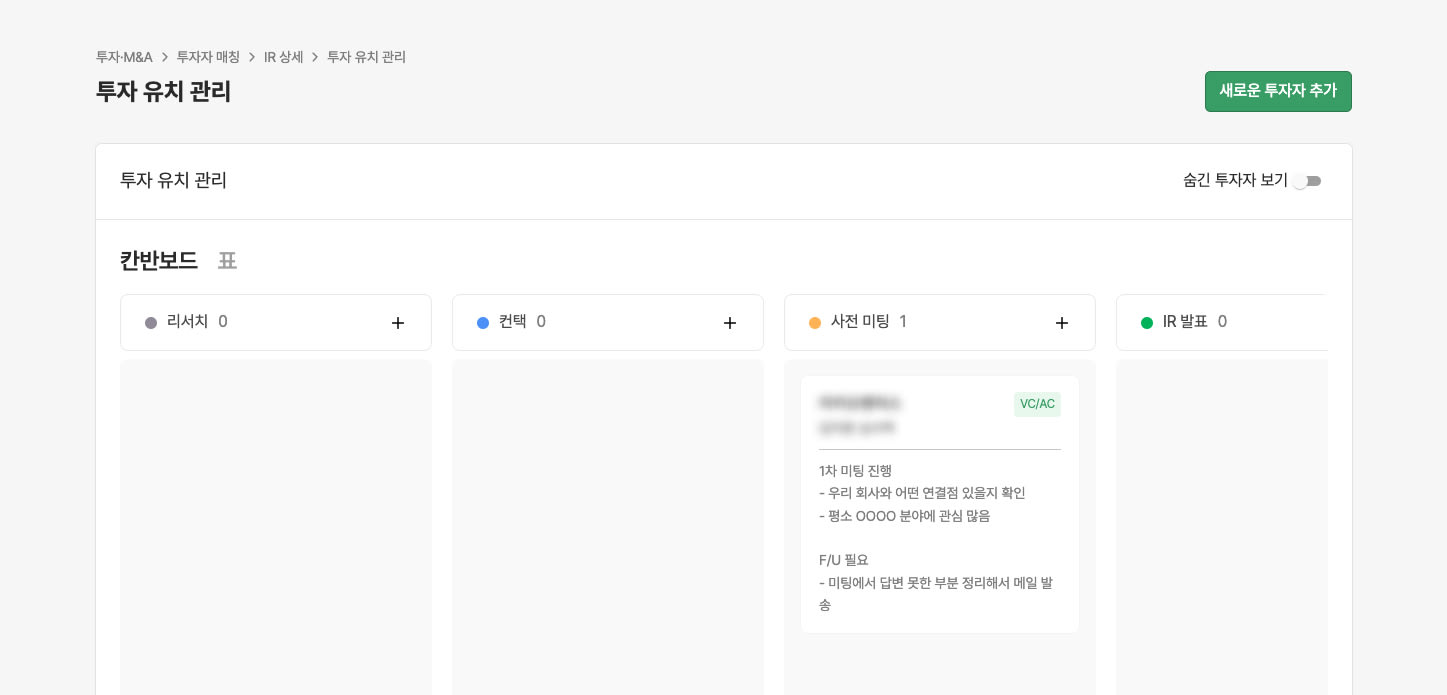Open the VC/AC investor card in 사전 미팅

(x=940, y=504)
